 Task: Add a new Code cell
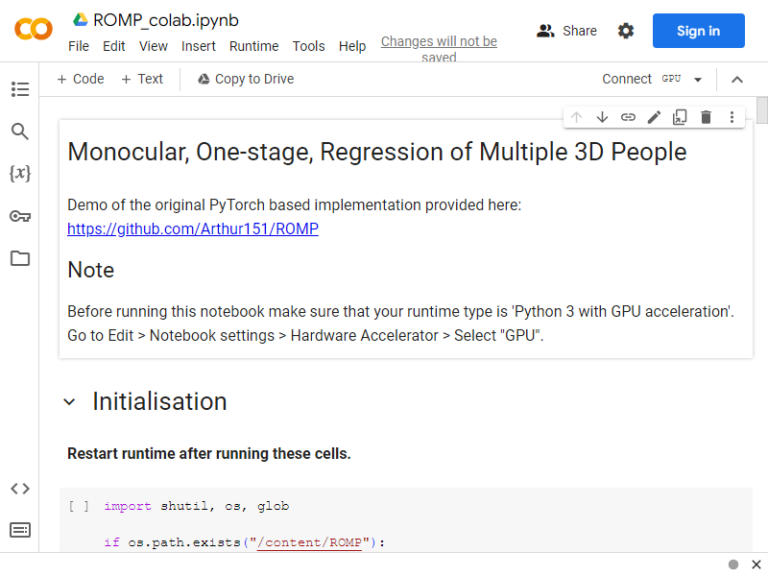80,79
